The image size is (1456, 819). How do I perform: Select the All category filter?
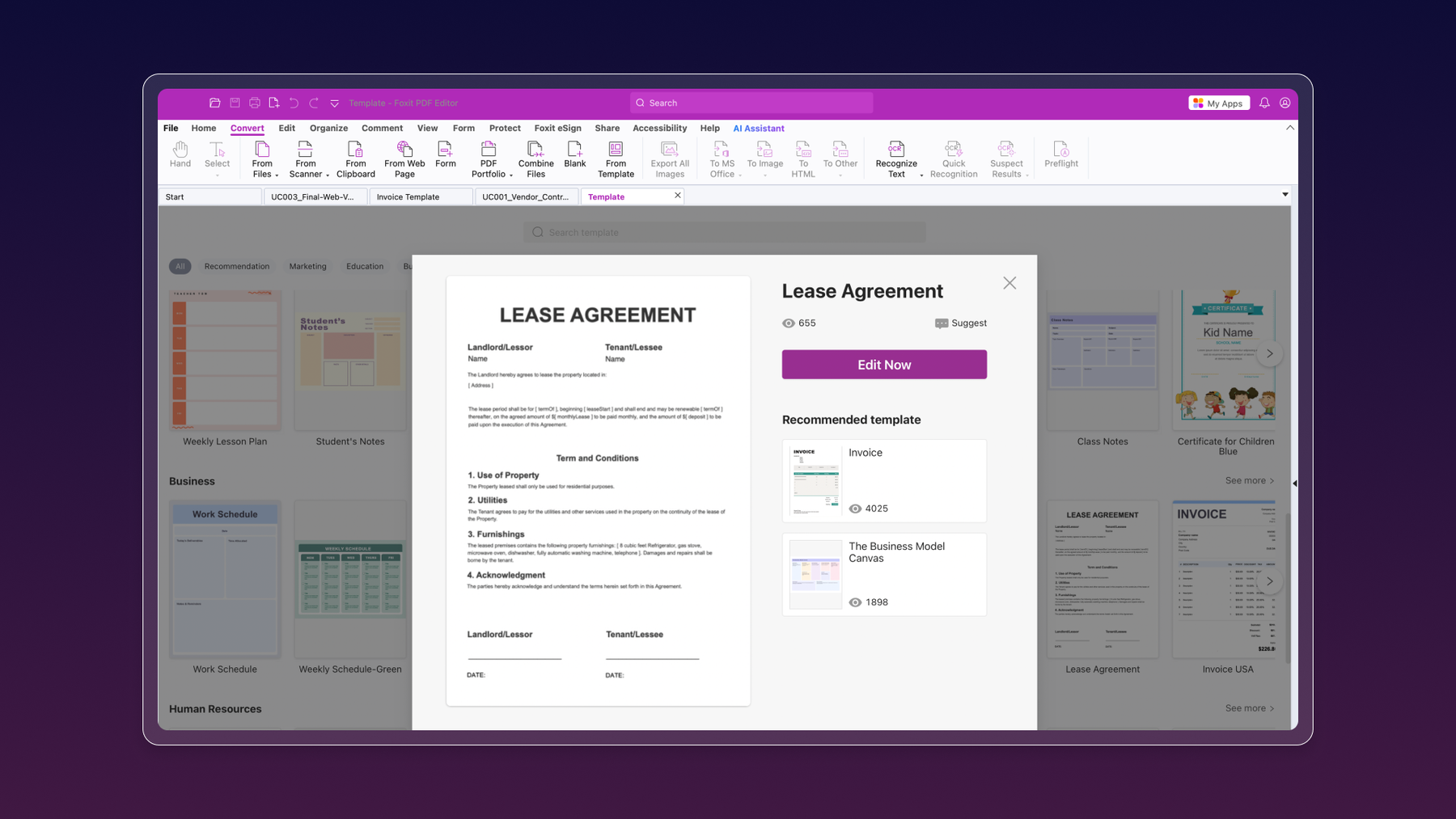coord(180,266)
